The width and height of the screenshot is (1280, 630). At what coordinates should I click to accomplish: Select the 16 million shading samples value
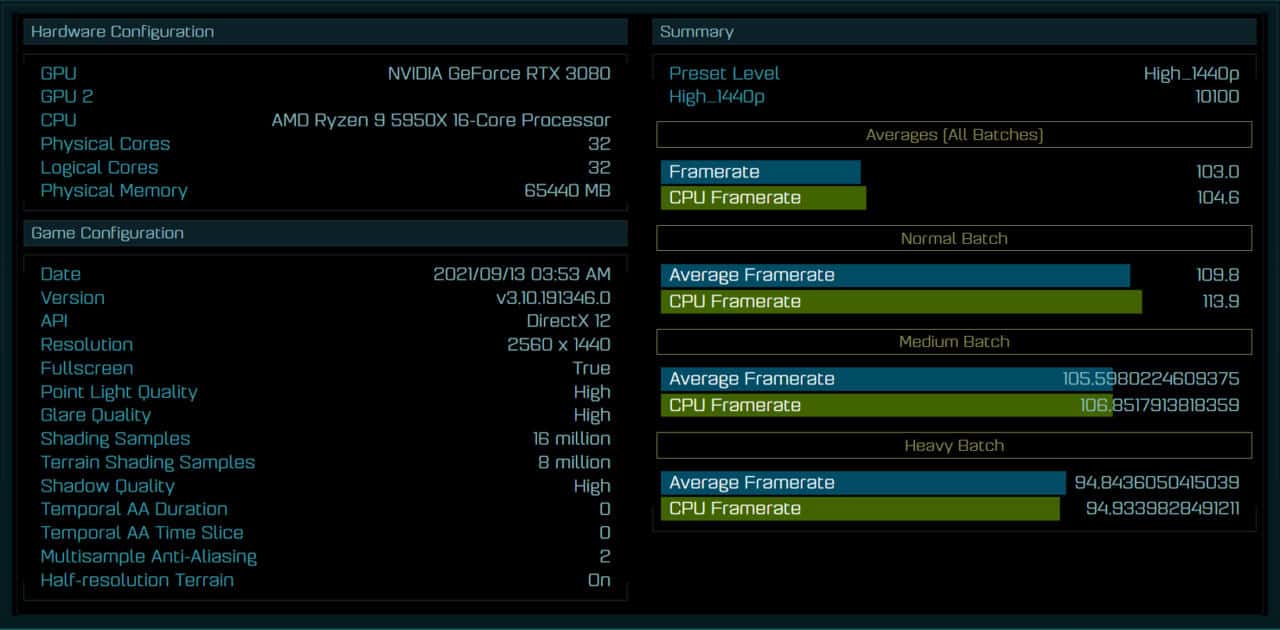[571, 439]
